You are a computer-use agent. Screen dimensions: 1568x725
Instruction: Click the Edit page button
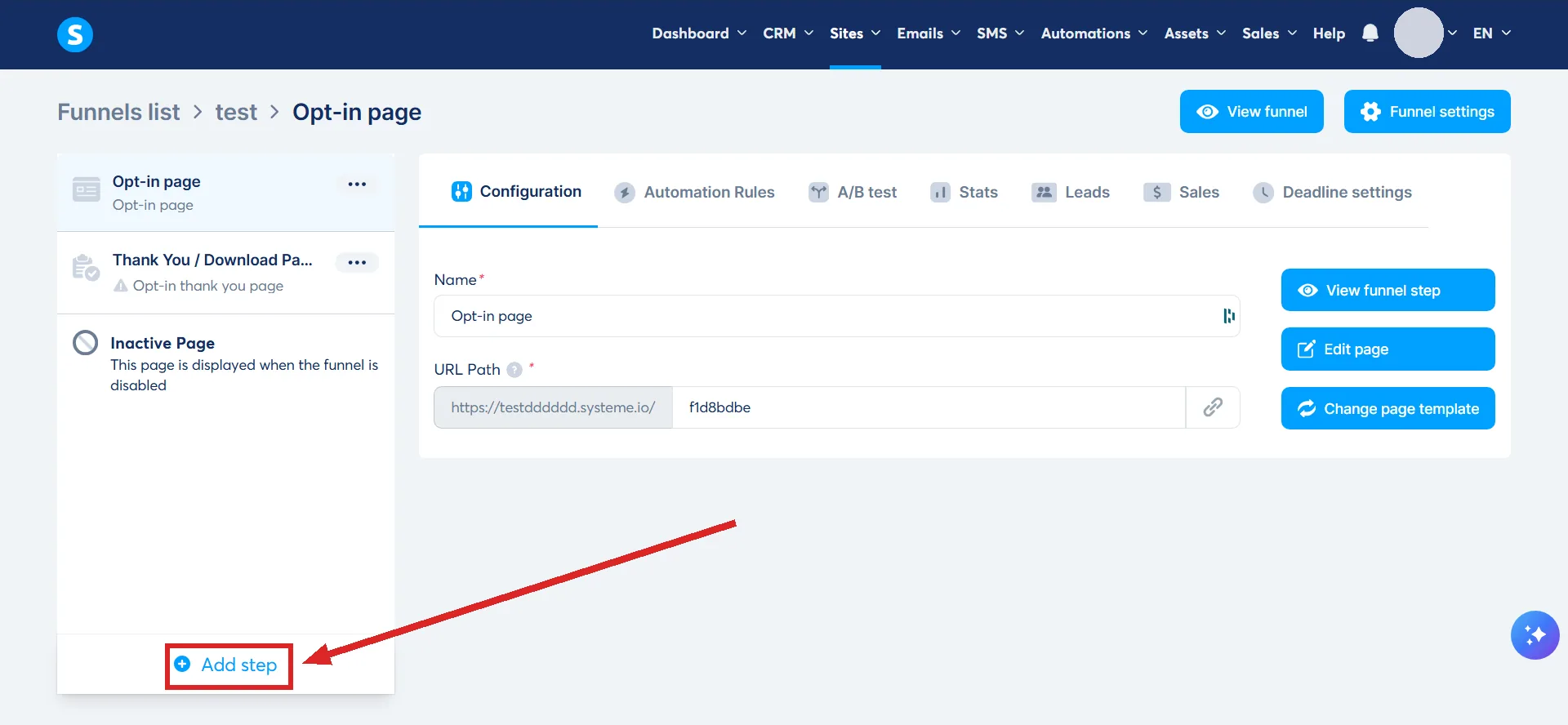[x=1388, y=349]
